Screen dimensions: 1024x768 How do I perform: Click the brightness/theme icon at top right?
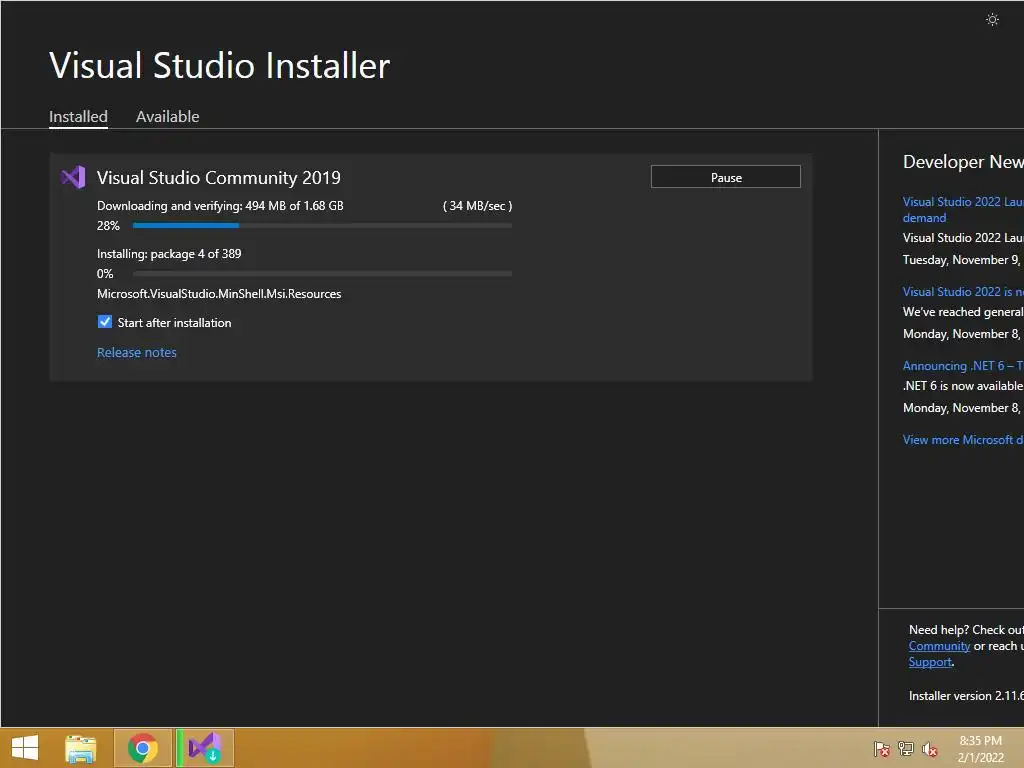[992, 20]
